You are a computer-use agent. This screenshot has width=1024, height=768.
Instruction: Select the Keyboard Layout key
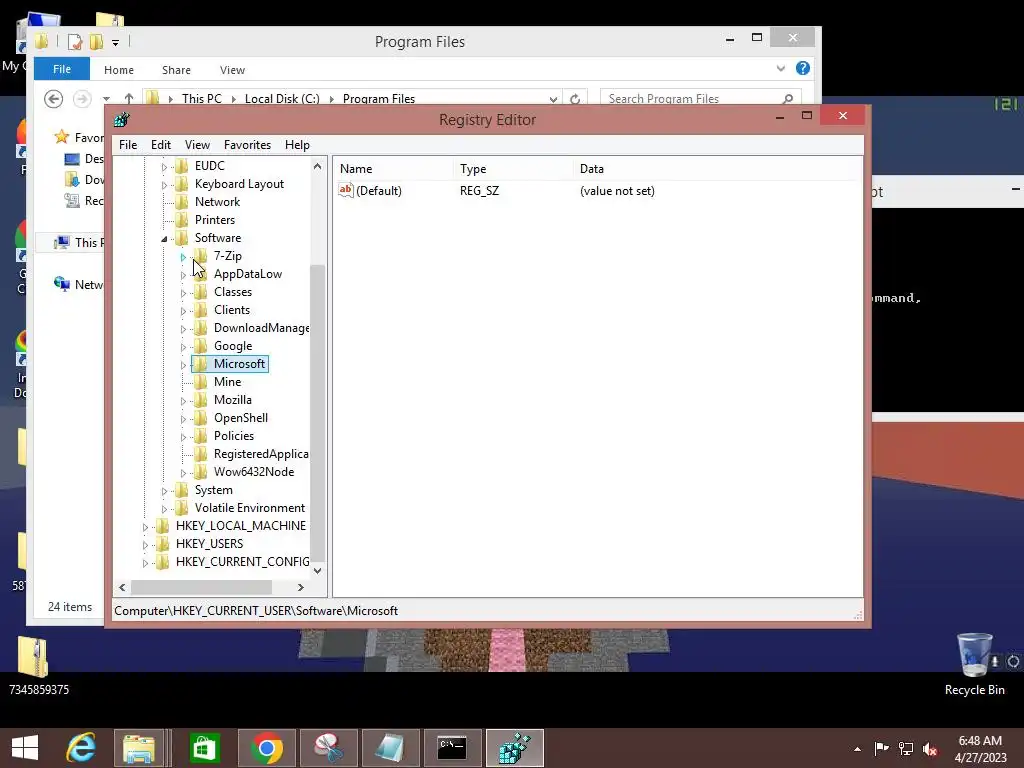point(239,184)
